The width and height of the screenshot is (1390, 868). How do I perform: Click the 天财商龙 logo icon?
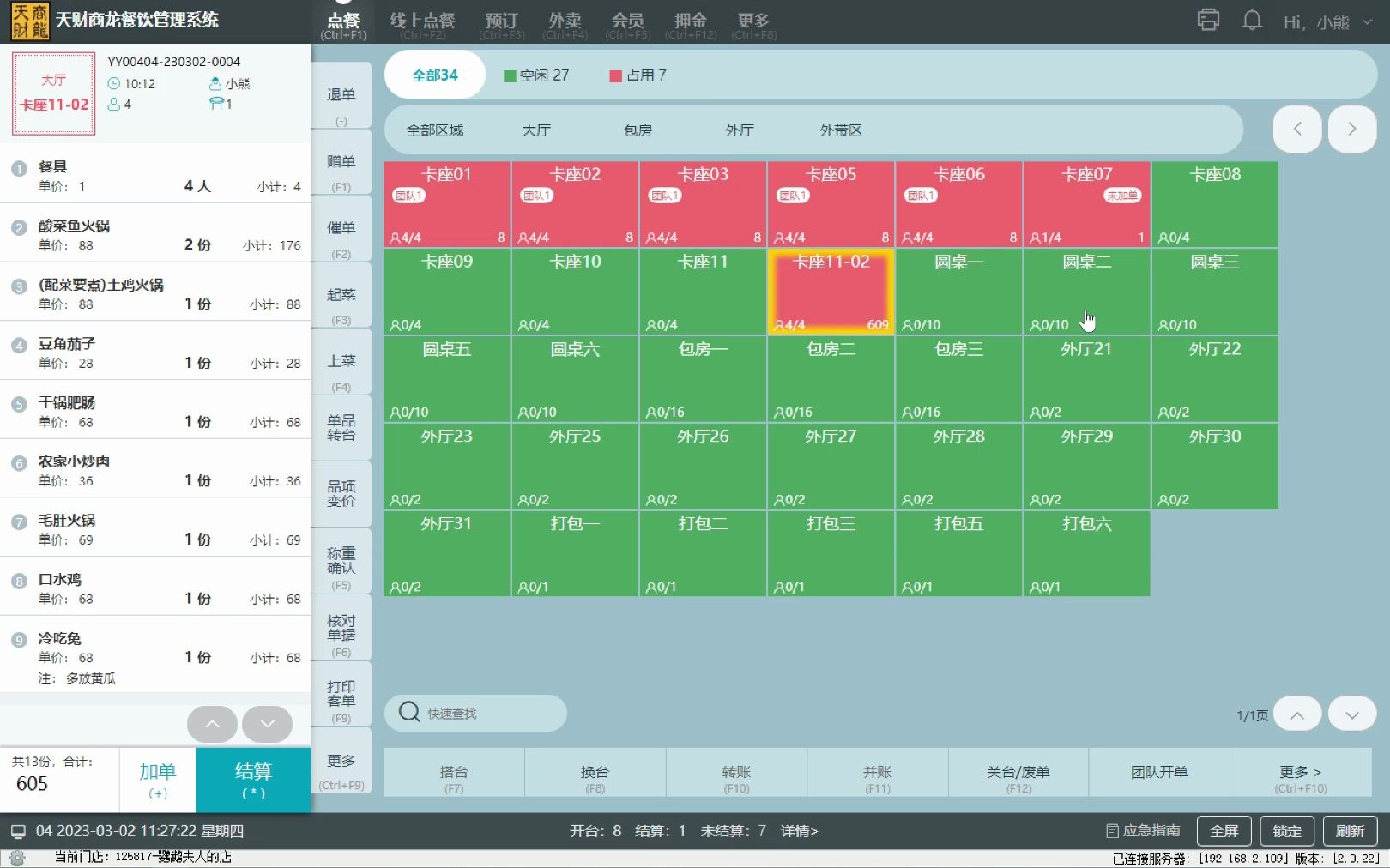pos(30,21)
